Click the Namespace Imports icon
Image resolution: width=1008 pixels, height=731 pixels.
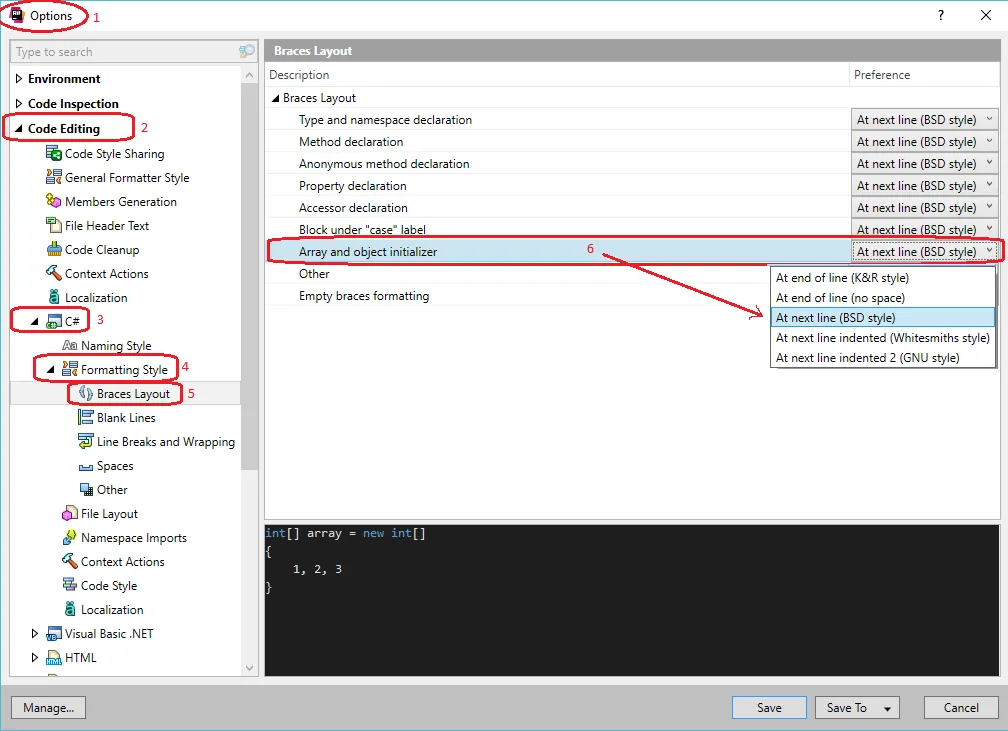tap(69, 537)
